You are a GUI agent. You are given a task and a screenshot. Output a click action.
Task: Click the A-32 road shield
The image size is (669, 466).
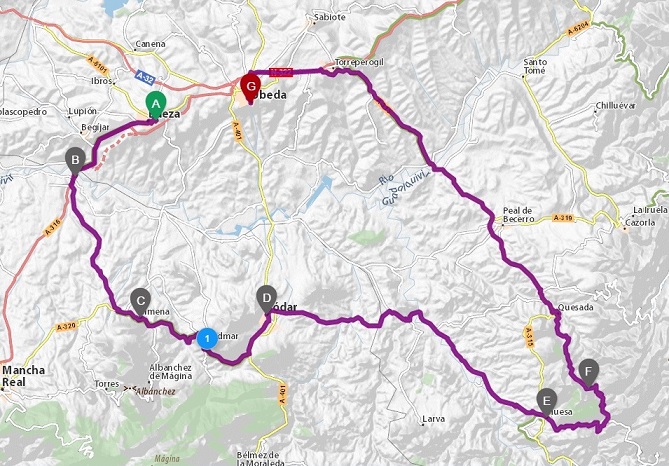point(145,78)
